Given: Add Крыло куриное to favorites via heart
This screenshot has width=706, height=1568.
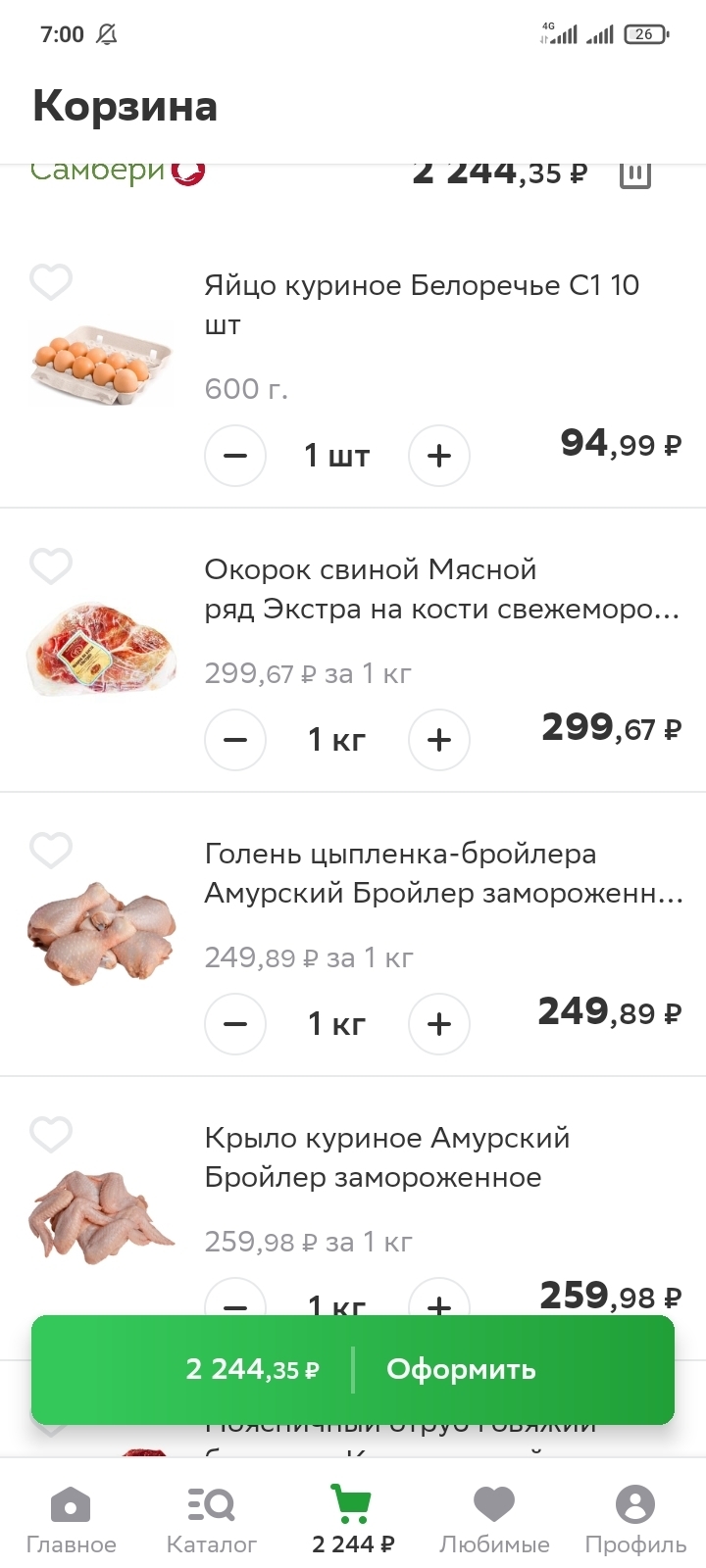Looking at the screenshot, I should (x=51, y=1135).
